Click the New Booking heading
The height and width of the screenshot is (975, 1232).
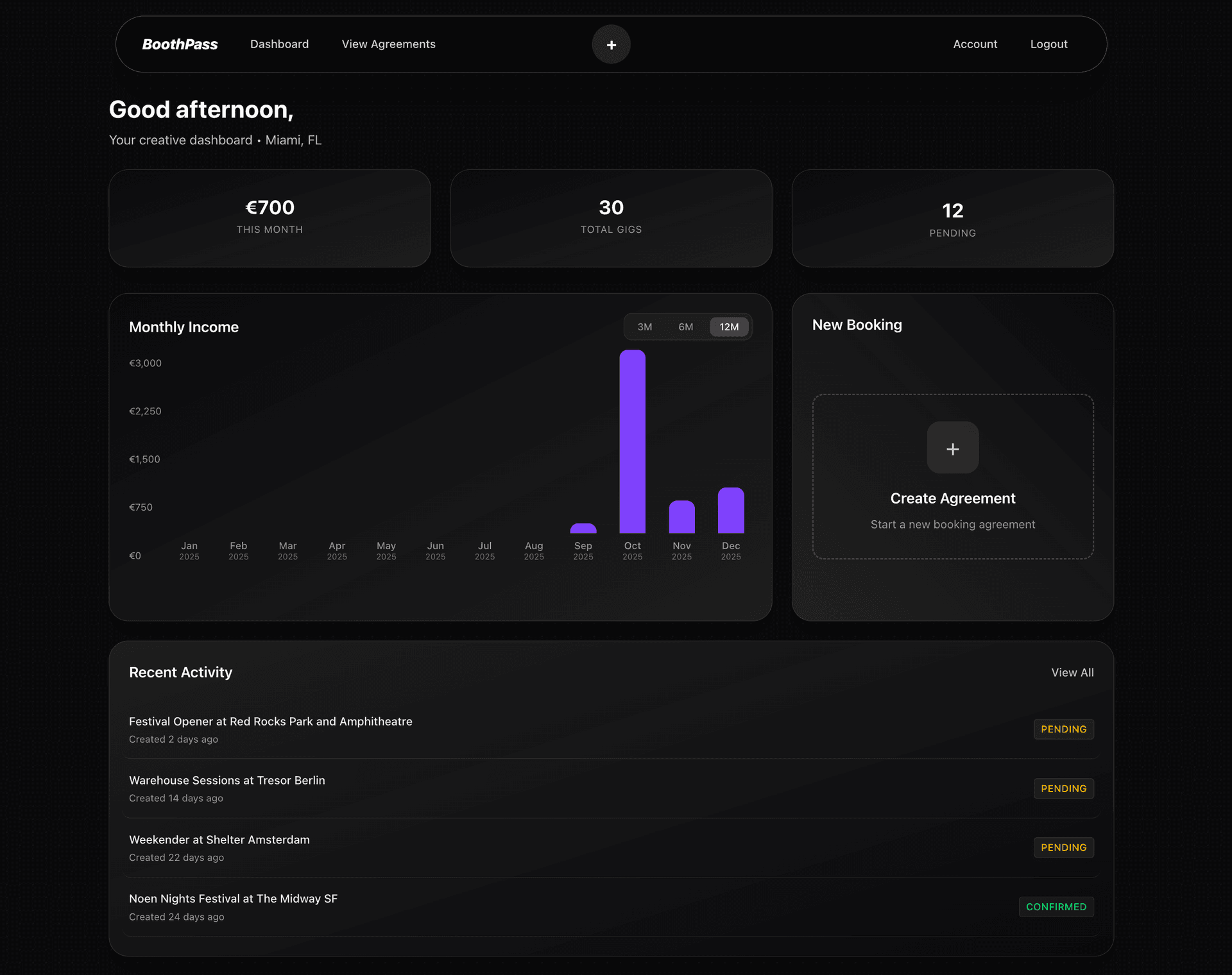tap(857, 325)
